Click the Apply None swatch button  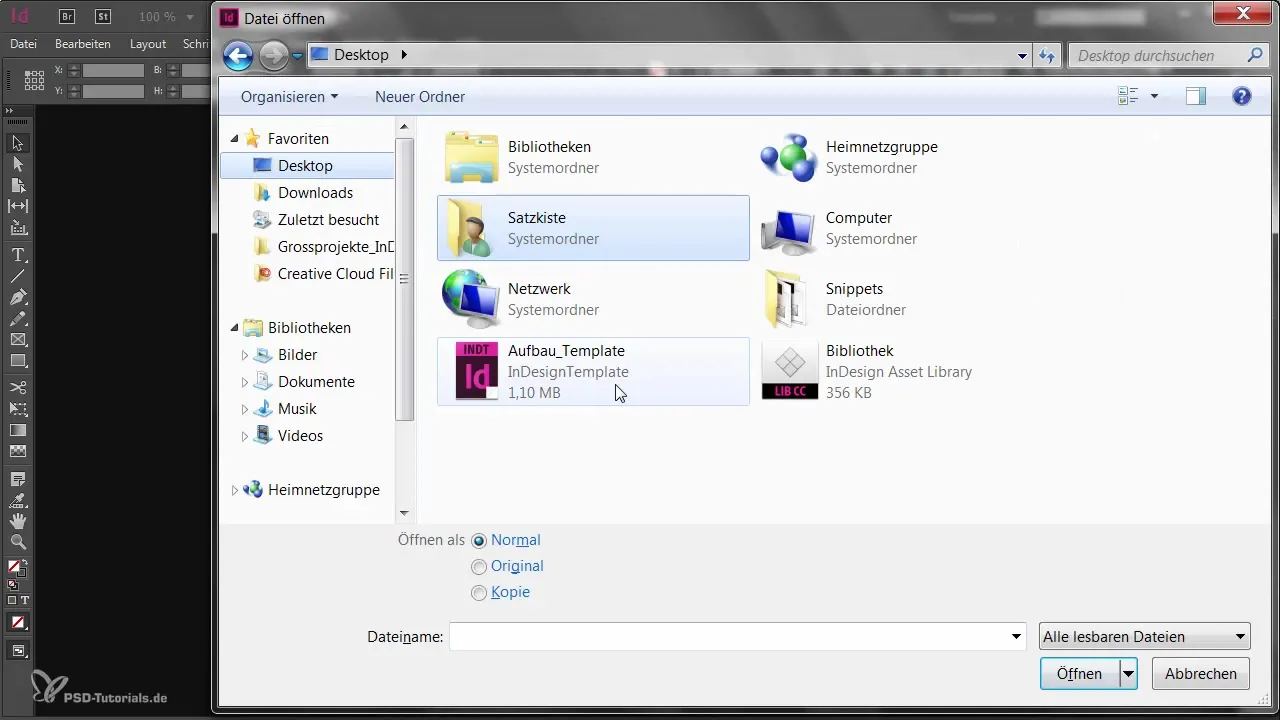click(x=18, y=622)
